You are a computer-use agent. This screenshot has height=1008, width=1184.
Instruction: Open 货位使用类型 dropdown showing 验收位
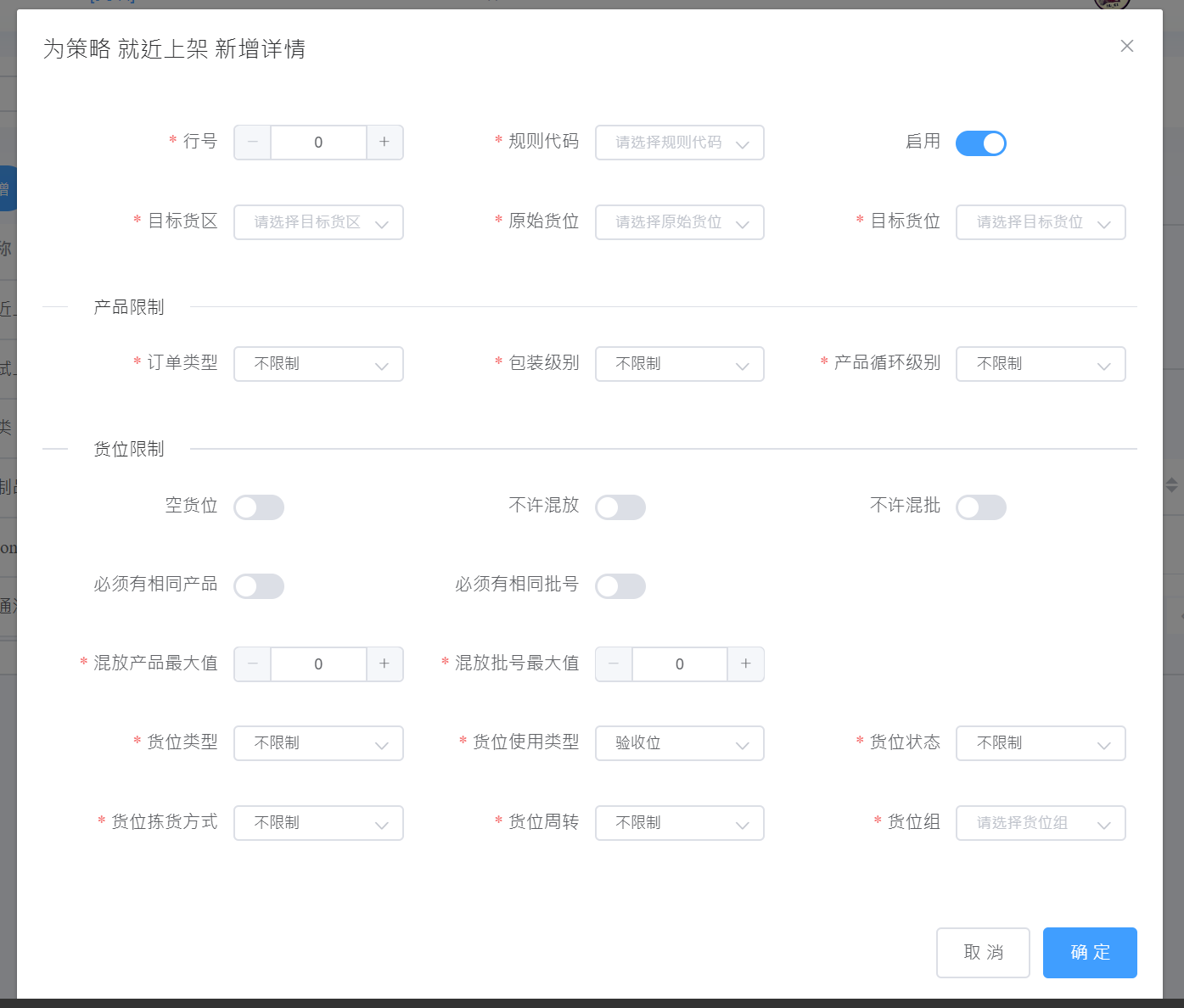pyautogui.click(x=679, y=743)
